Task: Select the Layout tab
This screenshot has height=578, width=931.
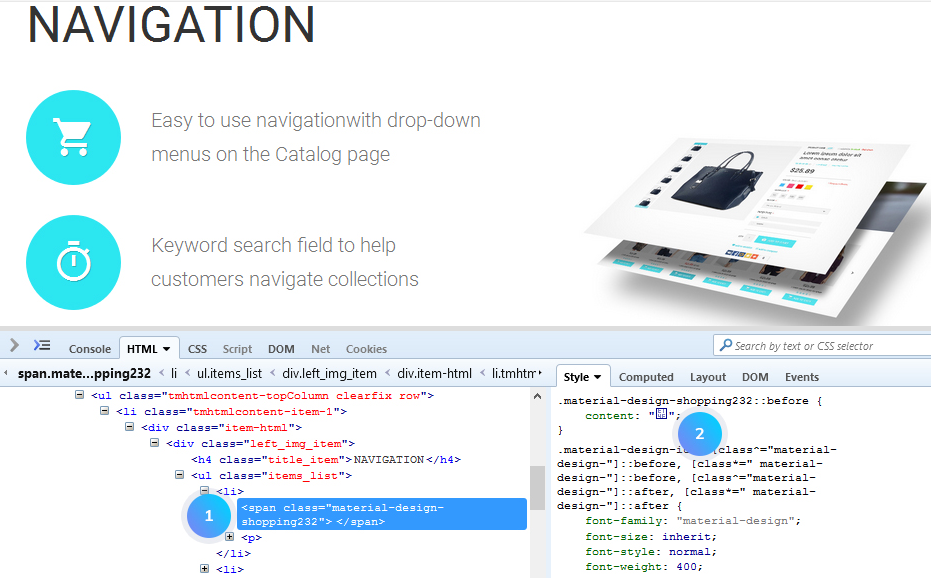Action: coord(708,377)
